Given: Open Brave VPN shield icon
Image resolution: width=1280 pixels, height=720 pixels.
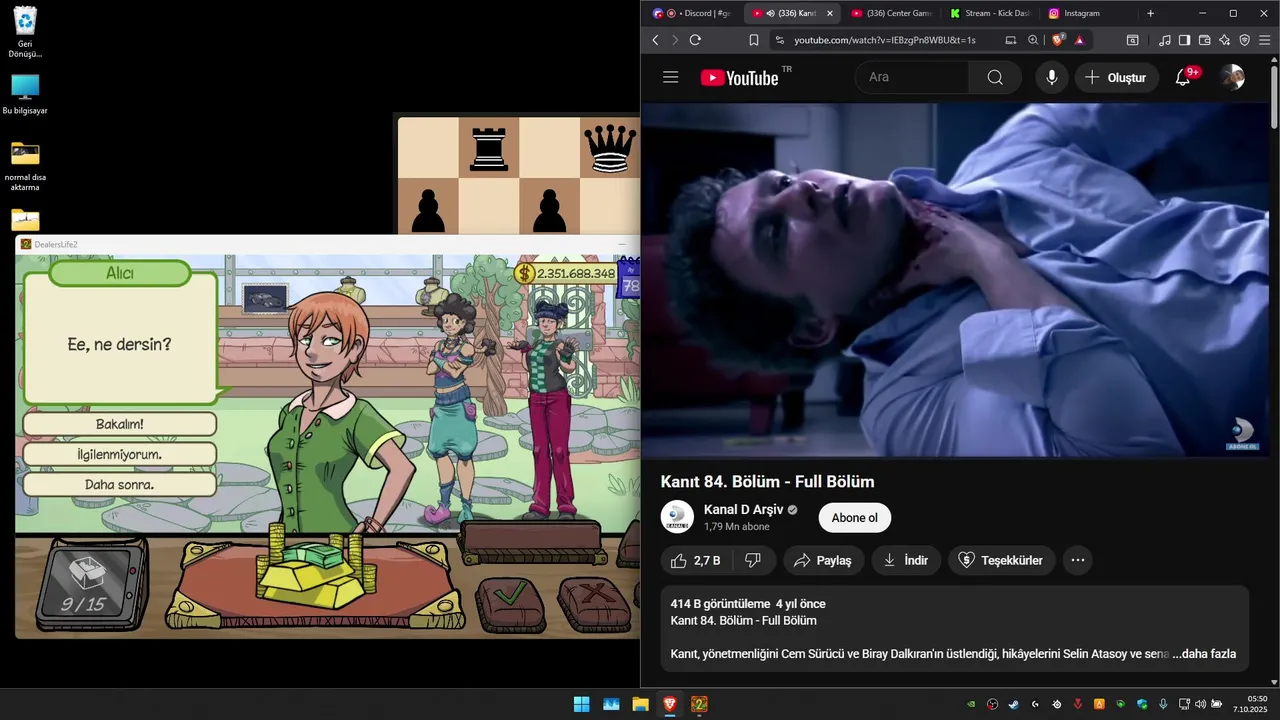Looking at the screenshot, I should coord(1244,40).
